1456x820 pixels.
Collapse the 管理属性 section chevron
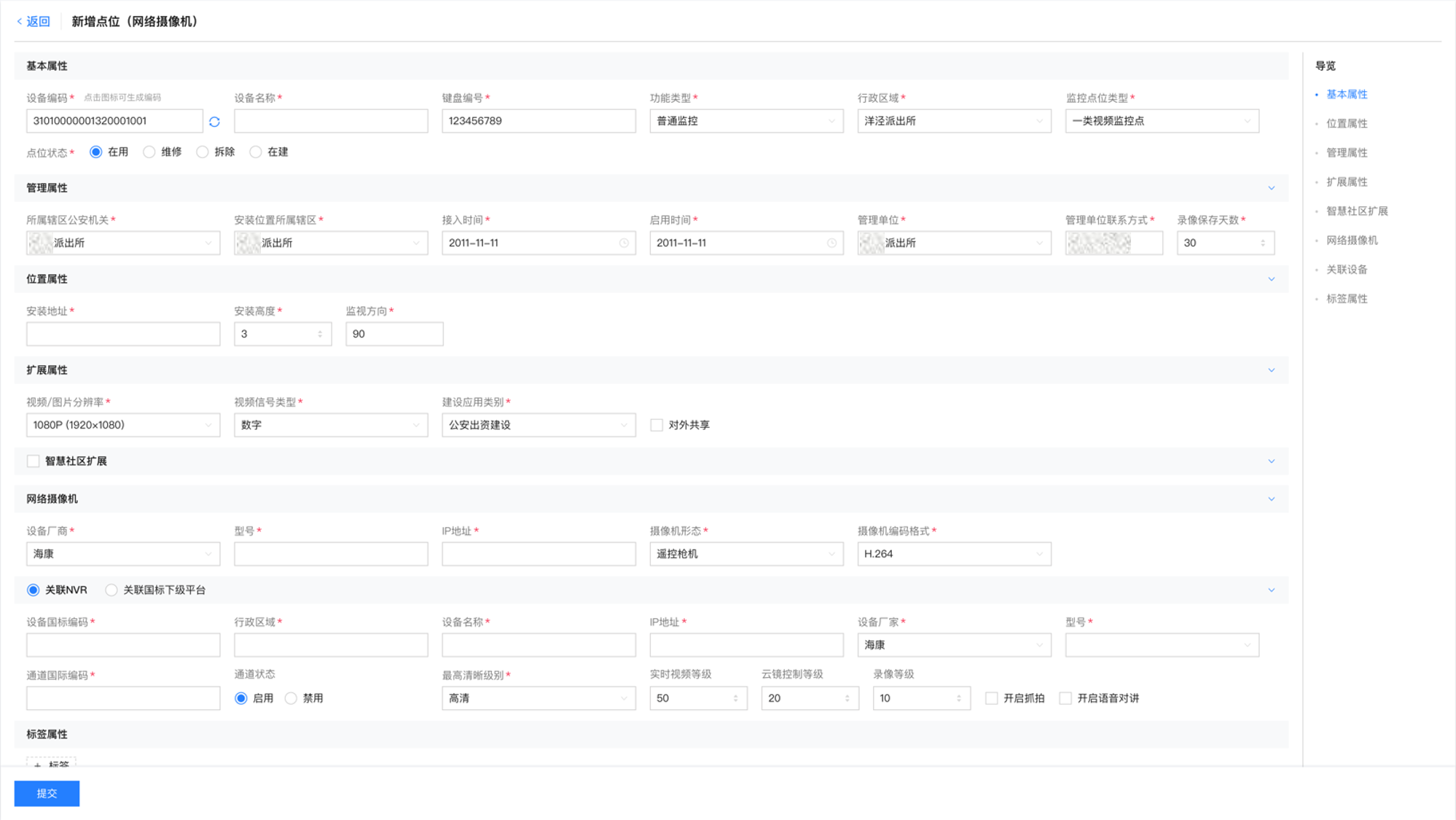click(1271, 188)
